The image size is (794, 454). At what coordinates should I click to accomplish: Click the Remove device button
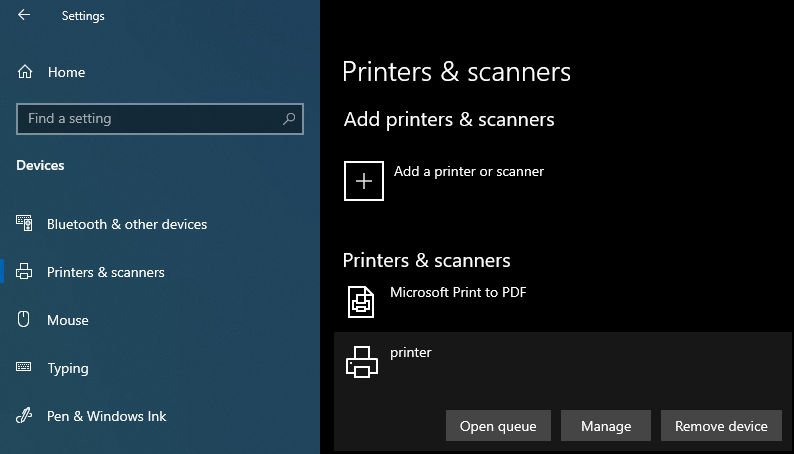tap(721, 426)
